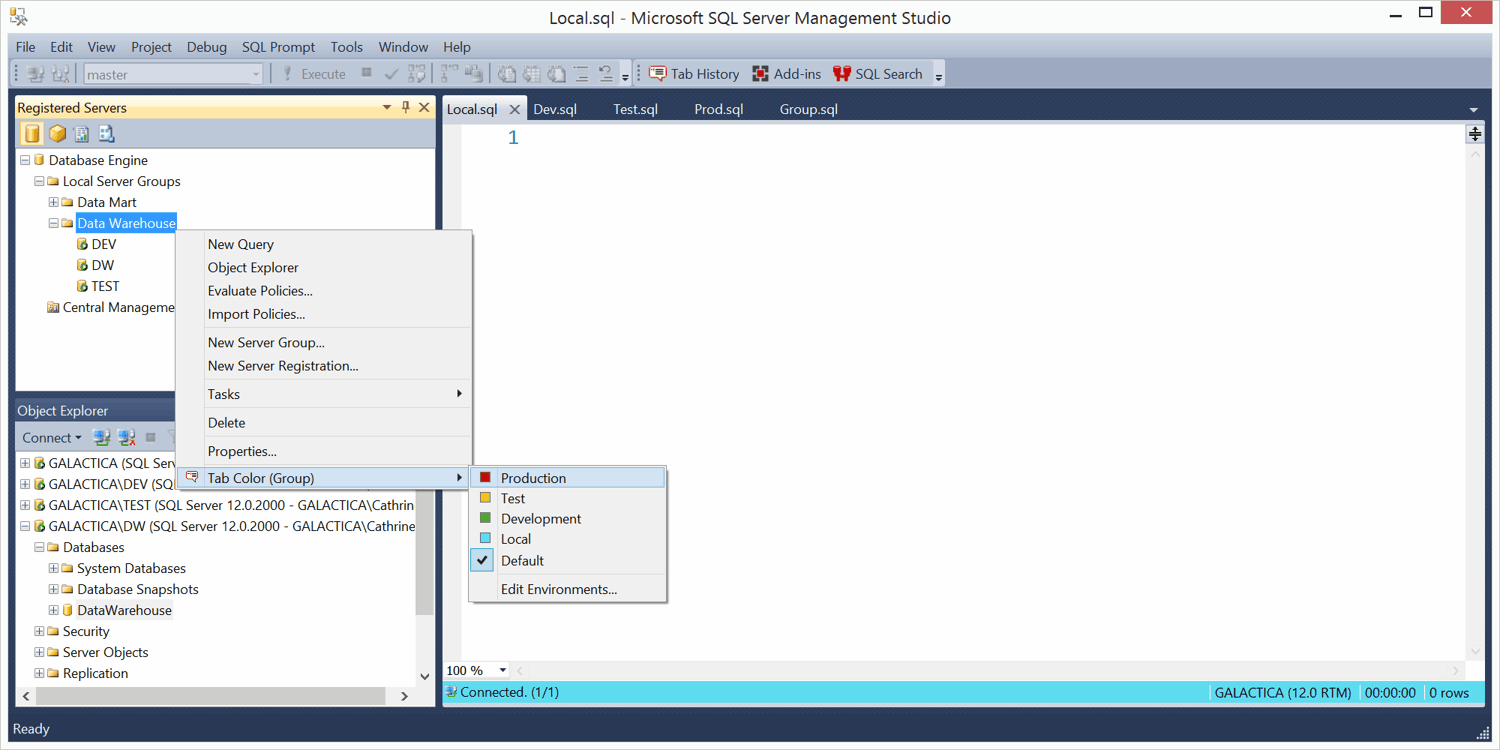The width and height of the screenshot is (1500, 750).
Task: Choose the Local tab color option
Action: [x=515, y=539]
